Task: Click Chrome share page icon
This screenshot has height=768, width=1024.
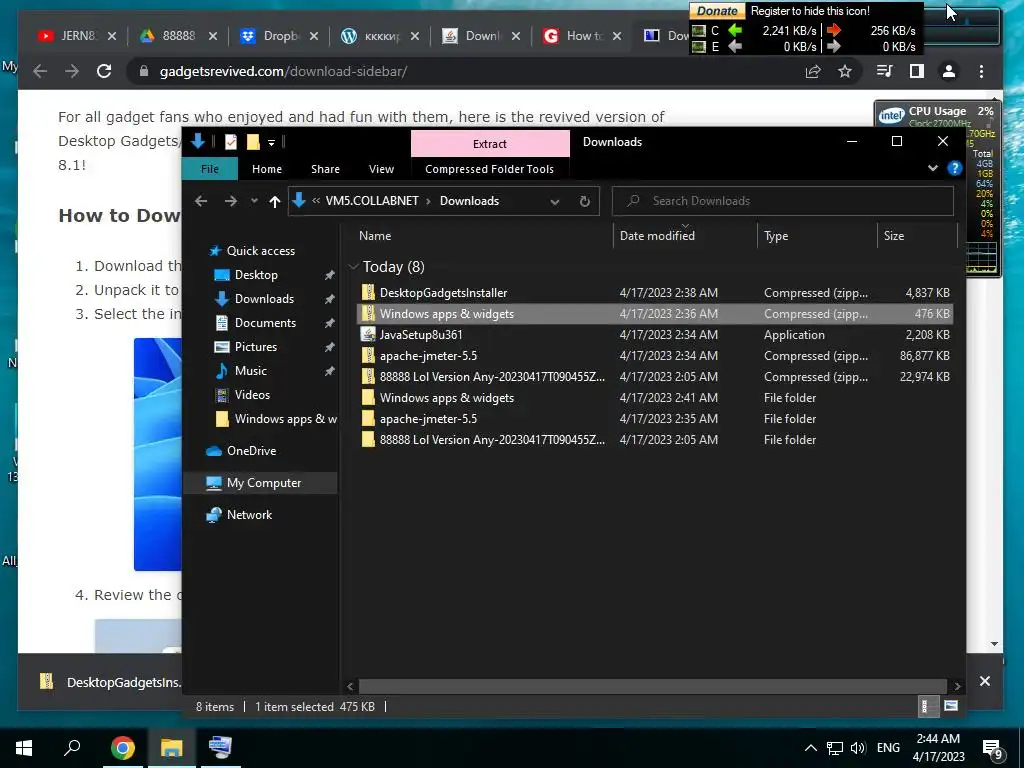Action: coord(813,71)
